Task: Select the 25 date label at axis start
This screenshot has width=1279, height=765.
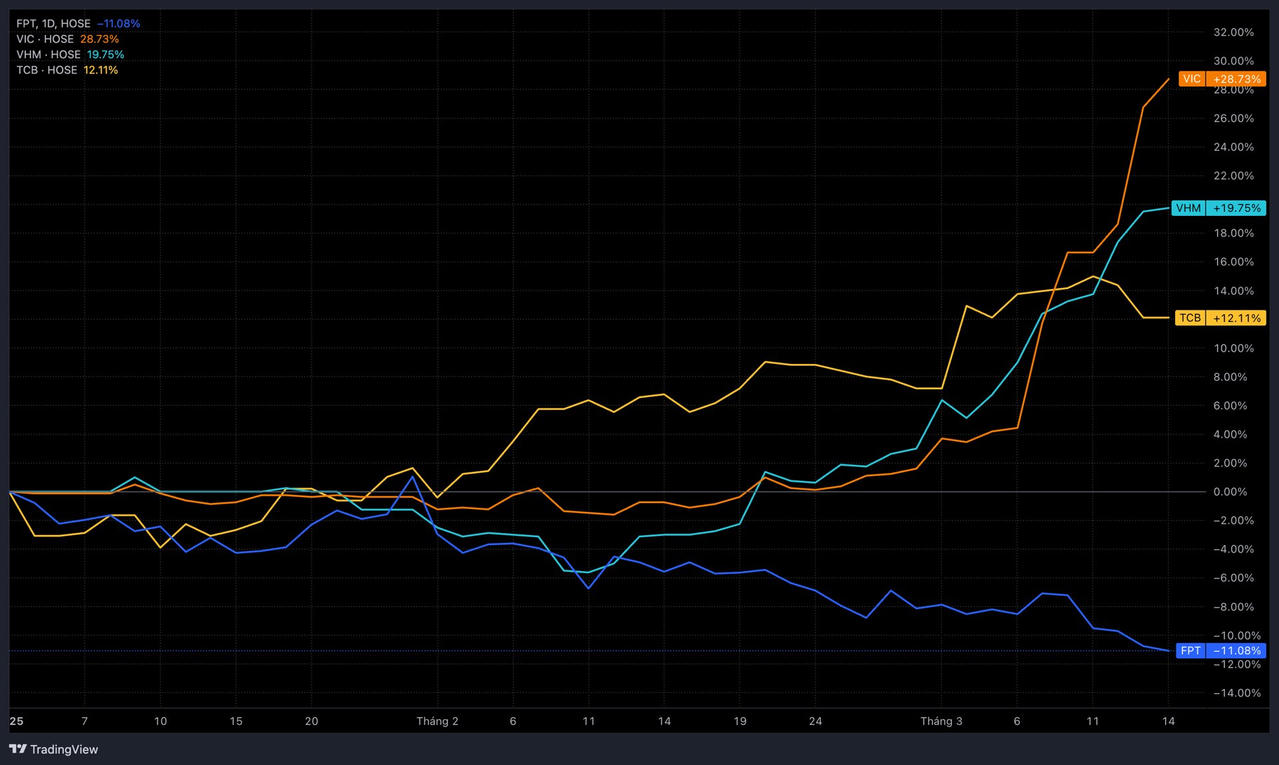Action: [x=16, y=721]
